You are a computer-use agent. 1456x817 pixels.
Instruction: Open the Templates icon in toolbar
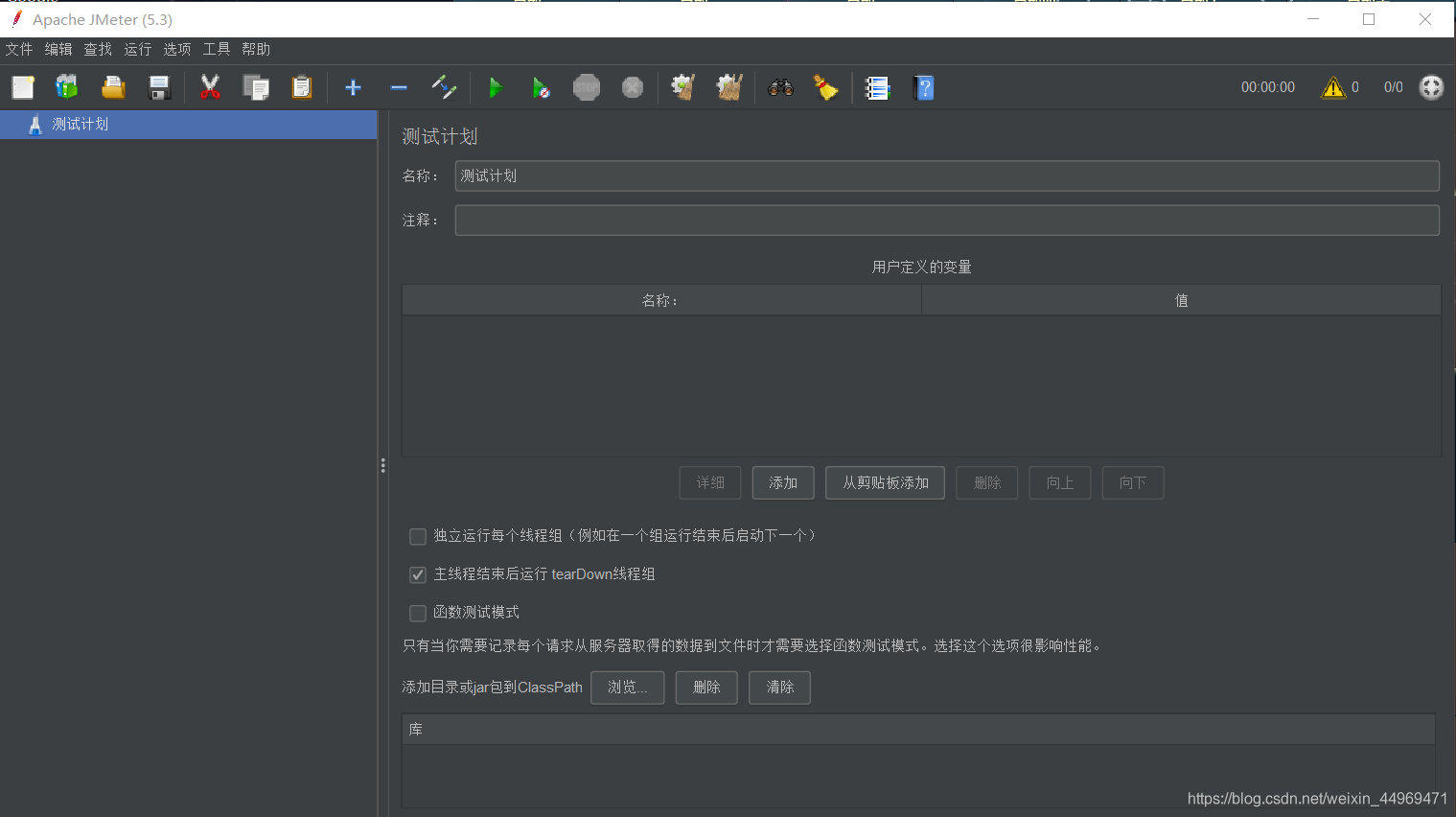[x=67, y=87]
